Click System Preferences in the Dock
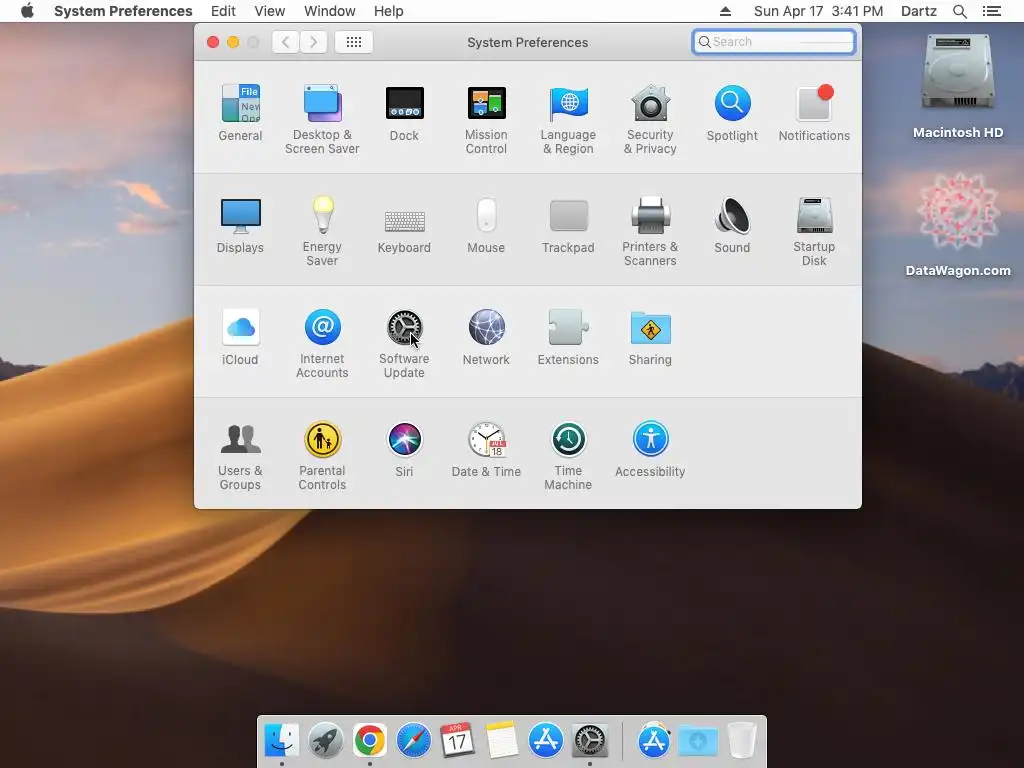Viewport: 1024px width, 768px height. coord(590,740)
